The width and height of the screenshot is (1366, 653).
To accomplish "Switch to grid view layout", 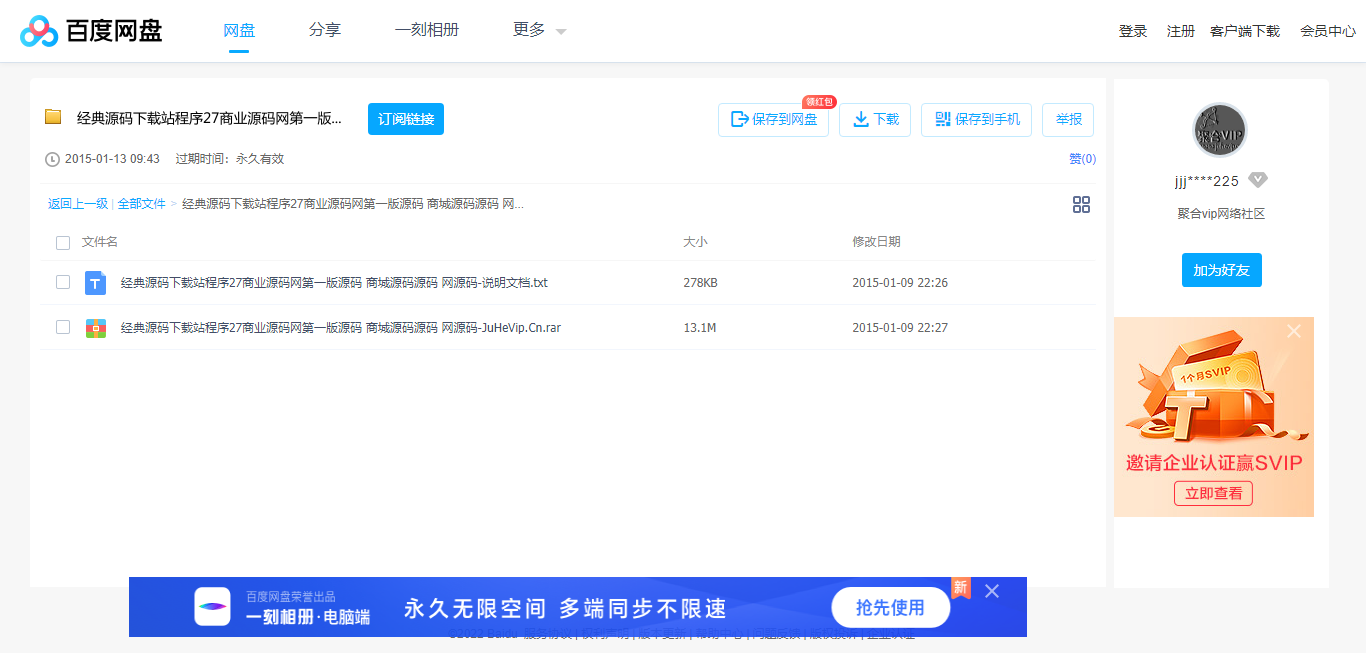I will pyautogui.click(x=1081, y=204).
